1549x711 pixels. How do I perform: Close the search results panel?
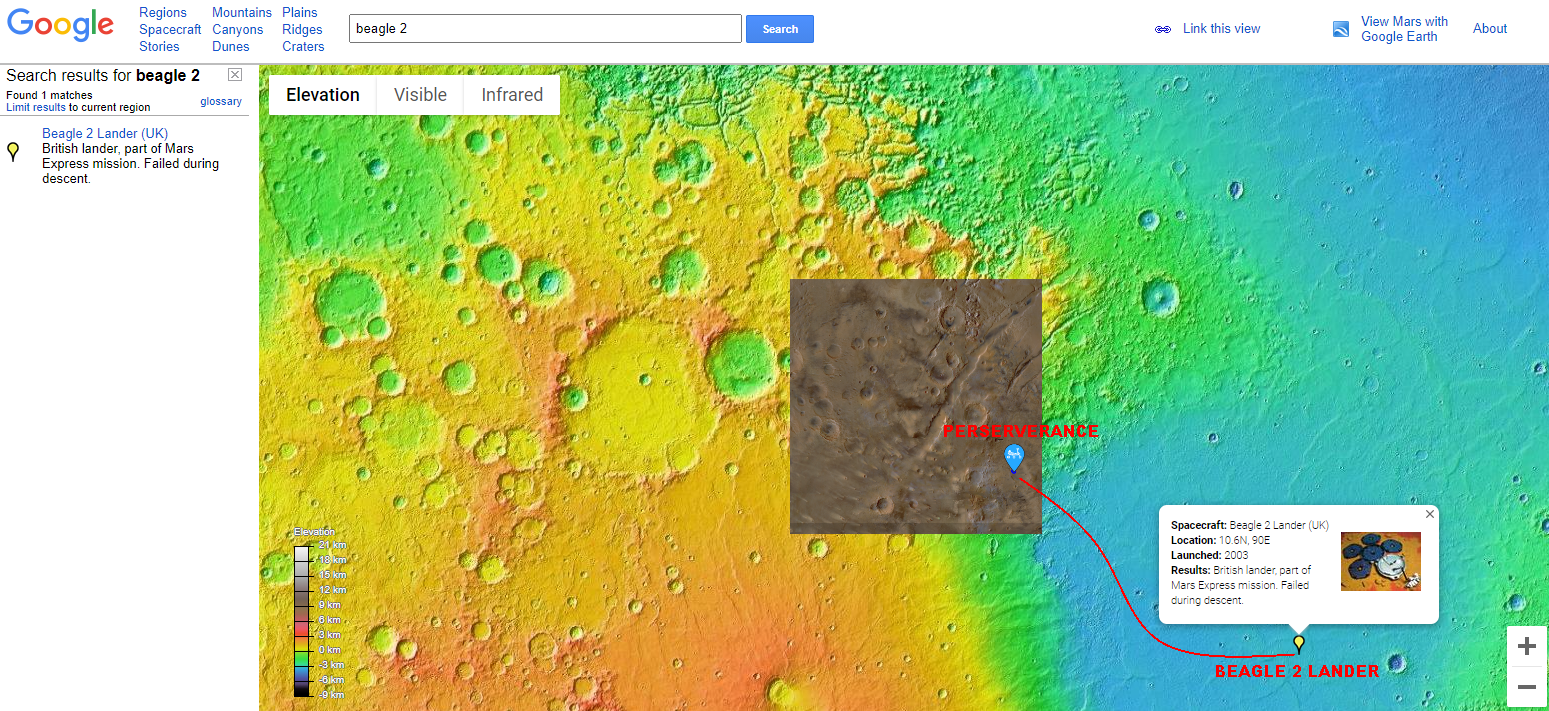coord(235,75)
